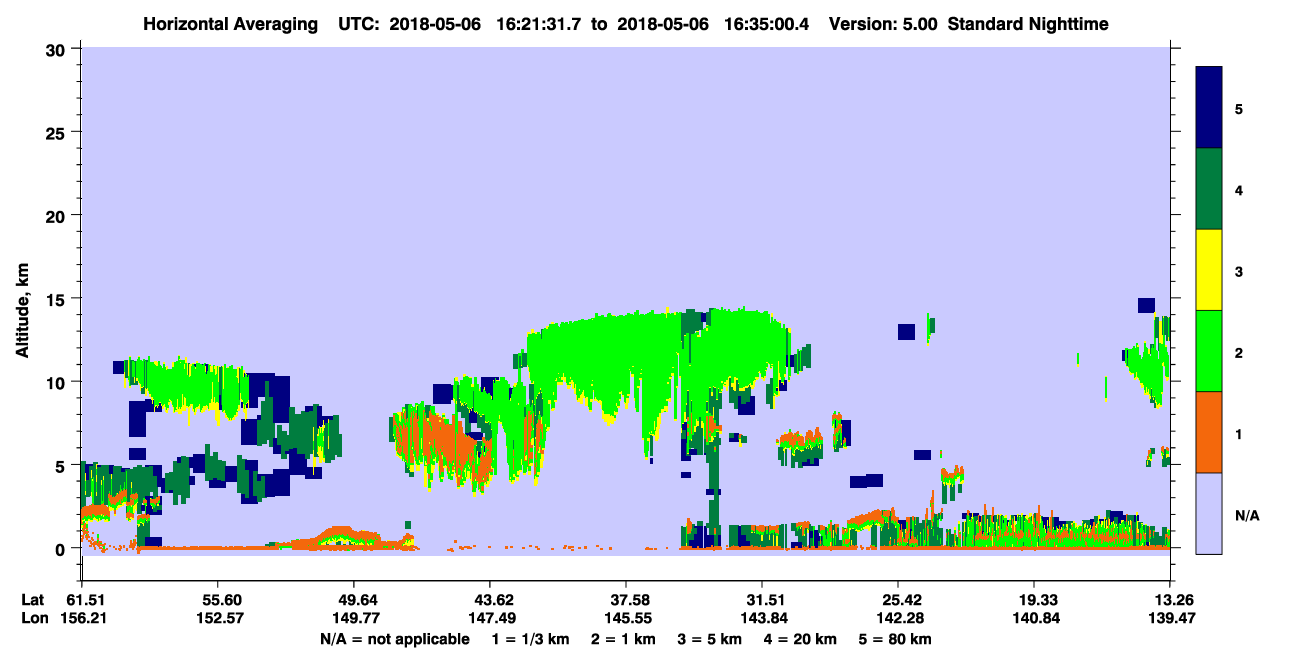Click the 'Lon' row label
This screenshot has height=667, width=1300.
click(34, 619)
